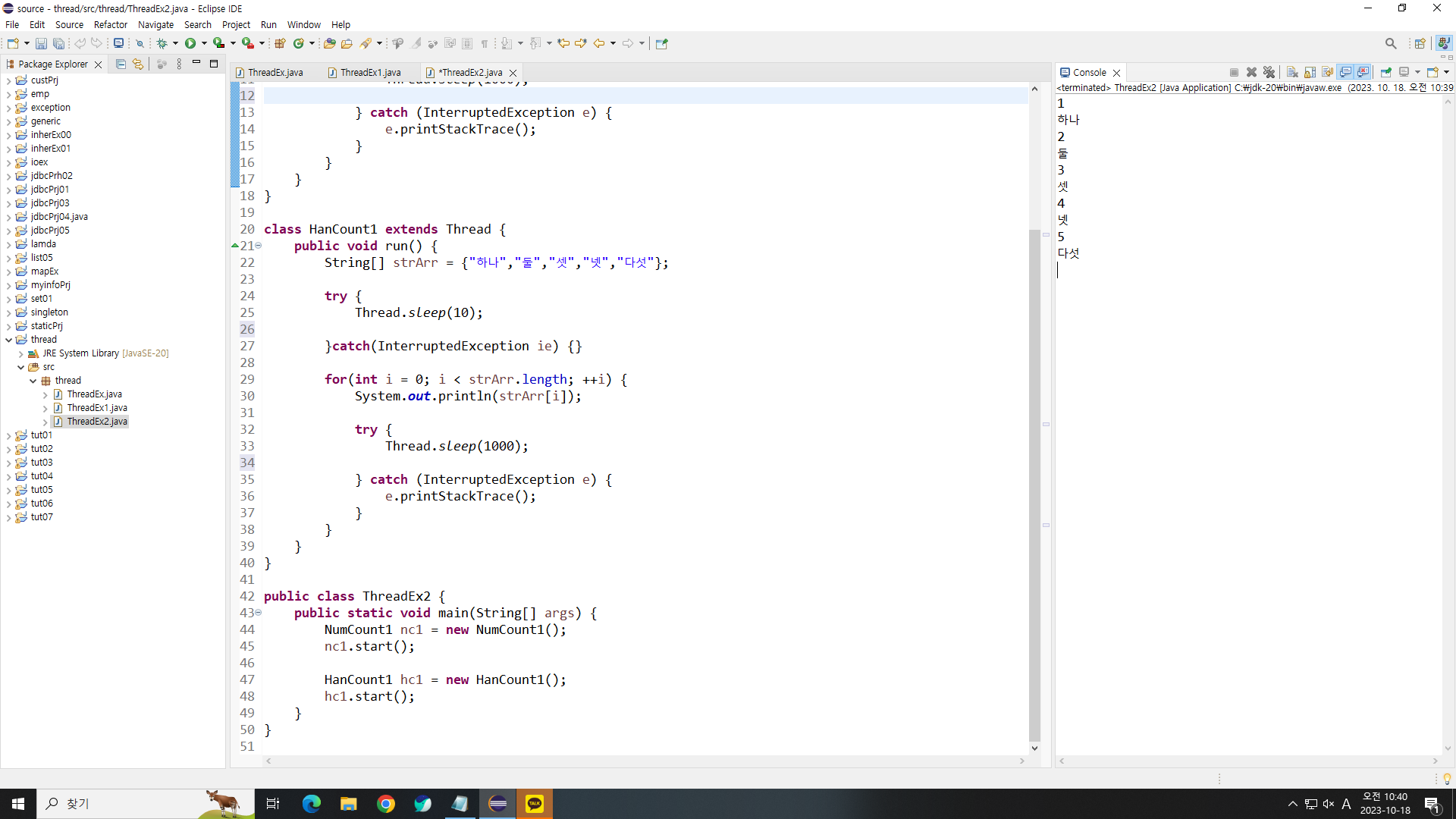Open the Run button dropdown arrow
Image resolution: width=1456 pixels, height=819 pixels.
[x=204, y=43]
